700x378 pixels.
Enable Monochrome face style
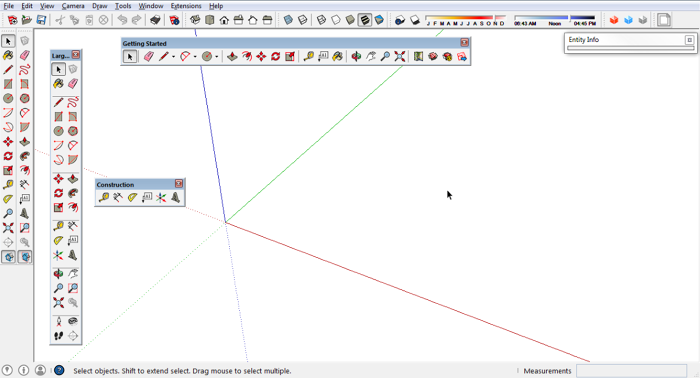tap(379, 20)
